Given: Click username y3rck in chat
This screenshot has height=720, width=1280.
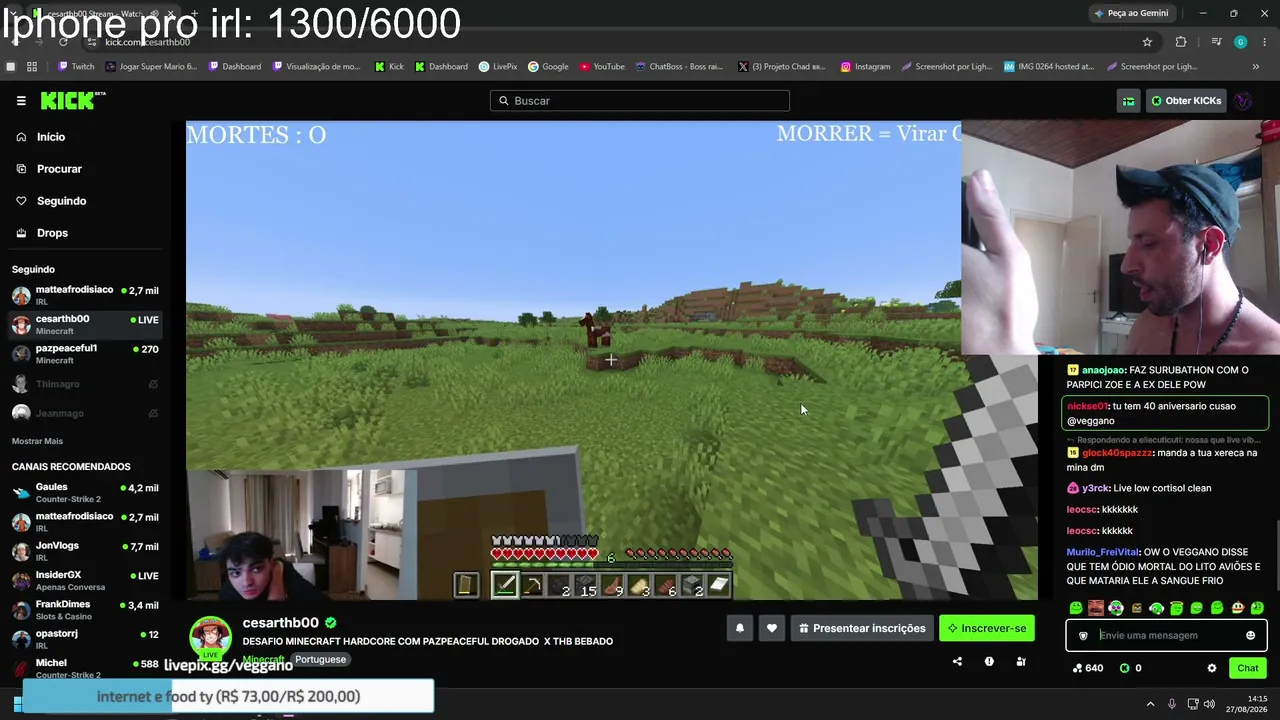Looking at the screenshot, I should 1096,488.
